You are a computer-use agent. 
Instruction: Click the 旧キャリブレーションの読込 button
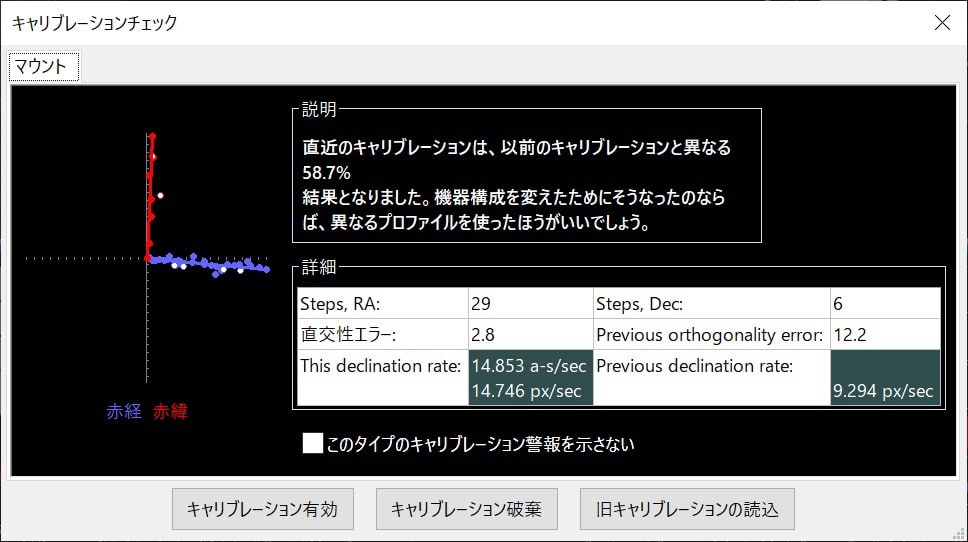[686, 509]
